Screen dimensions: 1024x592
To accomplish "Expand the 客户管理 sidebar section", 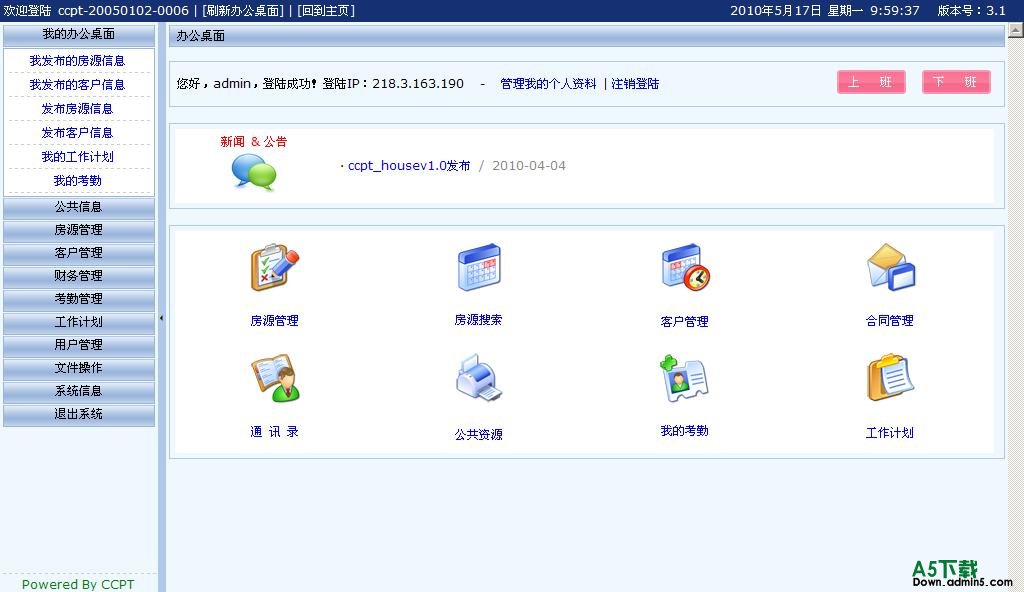I will (x=79, y=253).
